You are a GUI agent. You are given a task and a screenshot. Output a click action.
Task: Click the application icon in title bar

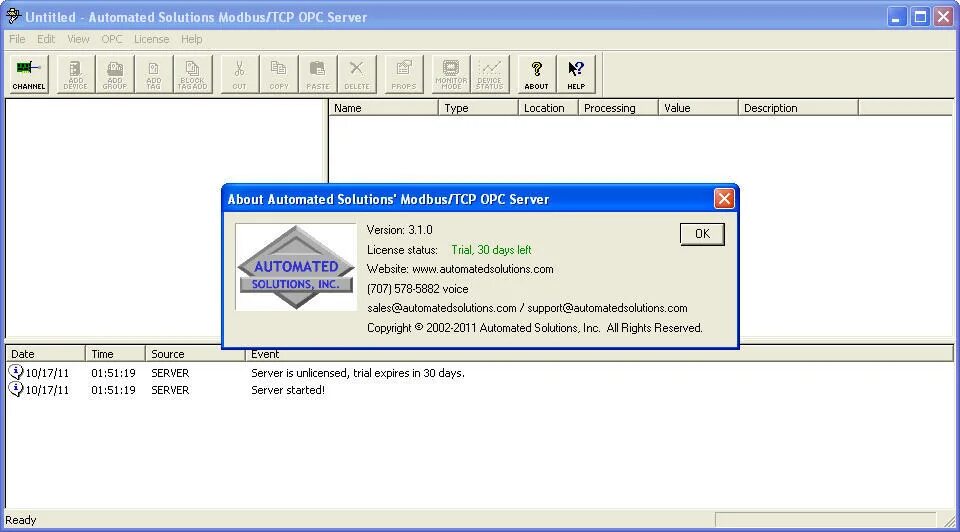coord(13,16)
